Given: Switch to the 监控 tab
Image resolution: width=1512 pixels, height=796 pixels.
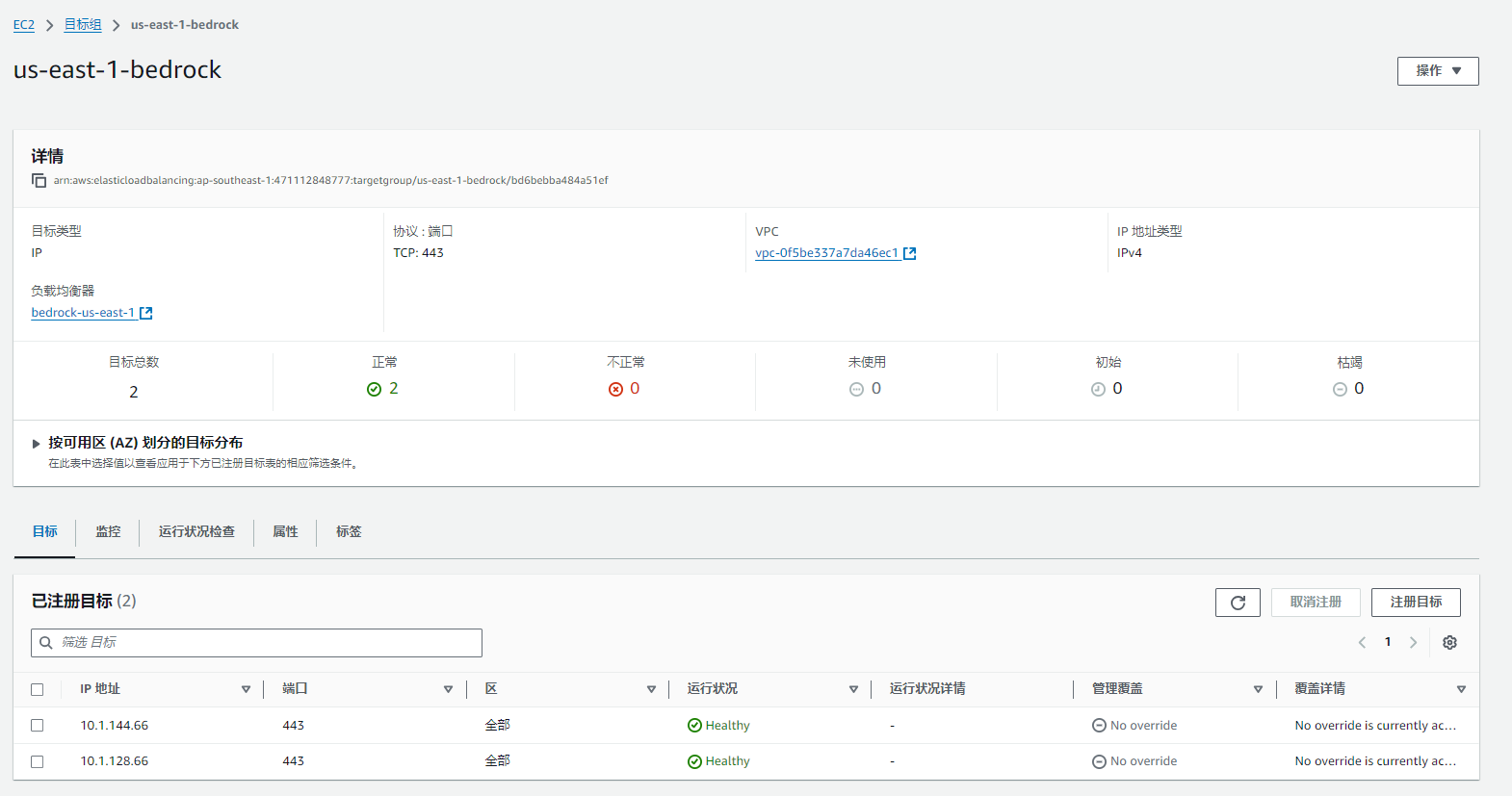Looking at the screenshot, I should 108,531.
